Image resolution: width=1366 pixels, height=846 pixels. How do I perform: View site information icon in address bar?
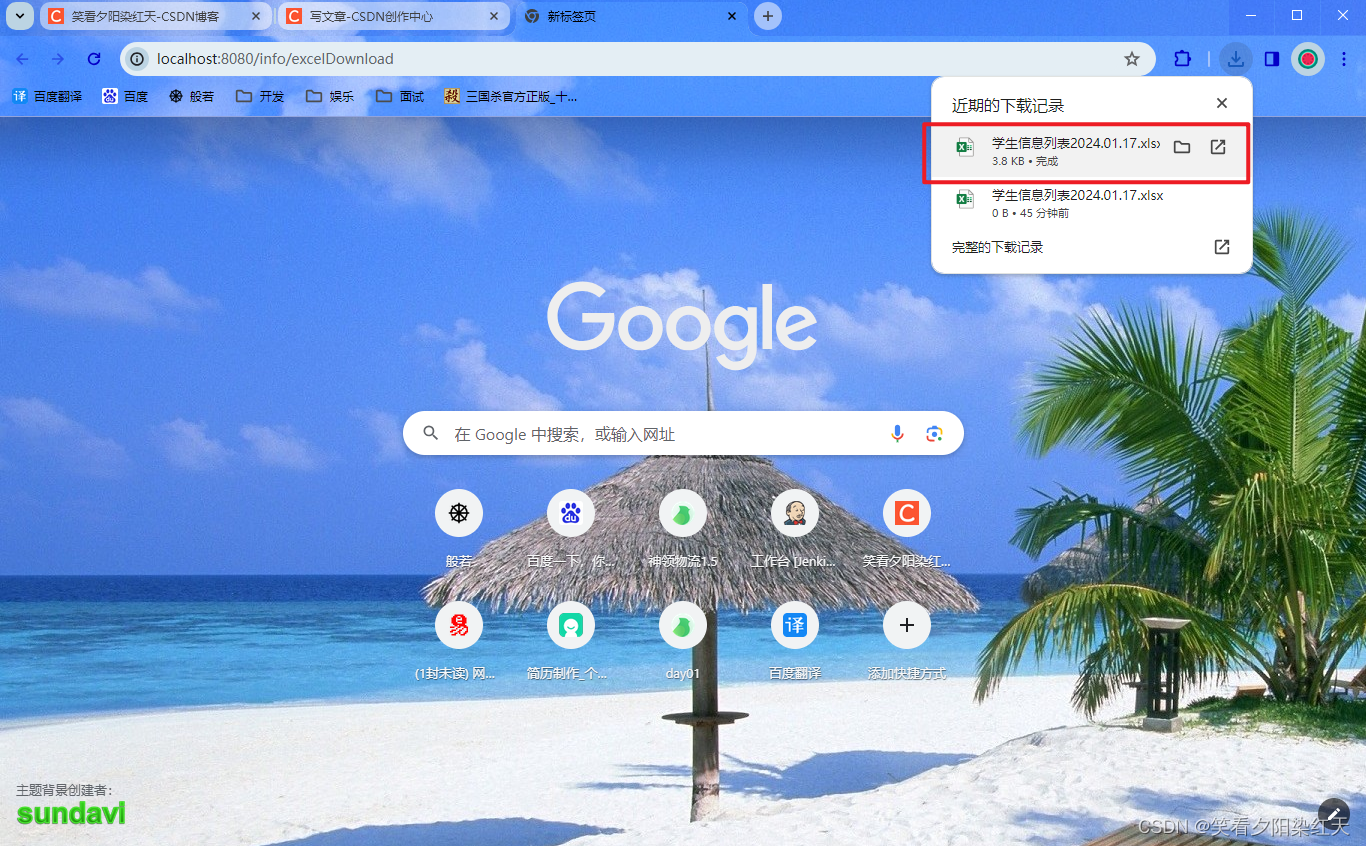[138, 59]
